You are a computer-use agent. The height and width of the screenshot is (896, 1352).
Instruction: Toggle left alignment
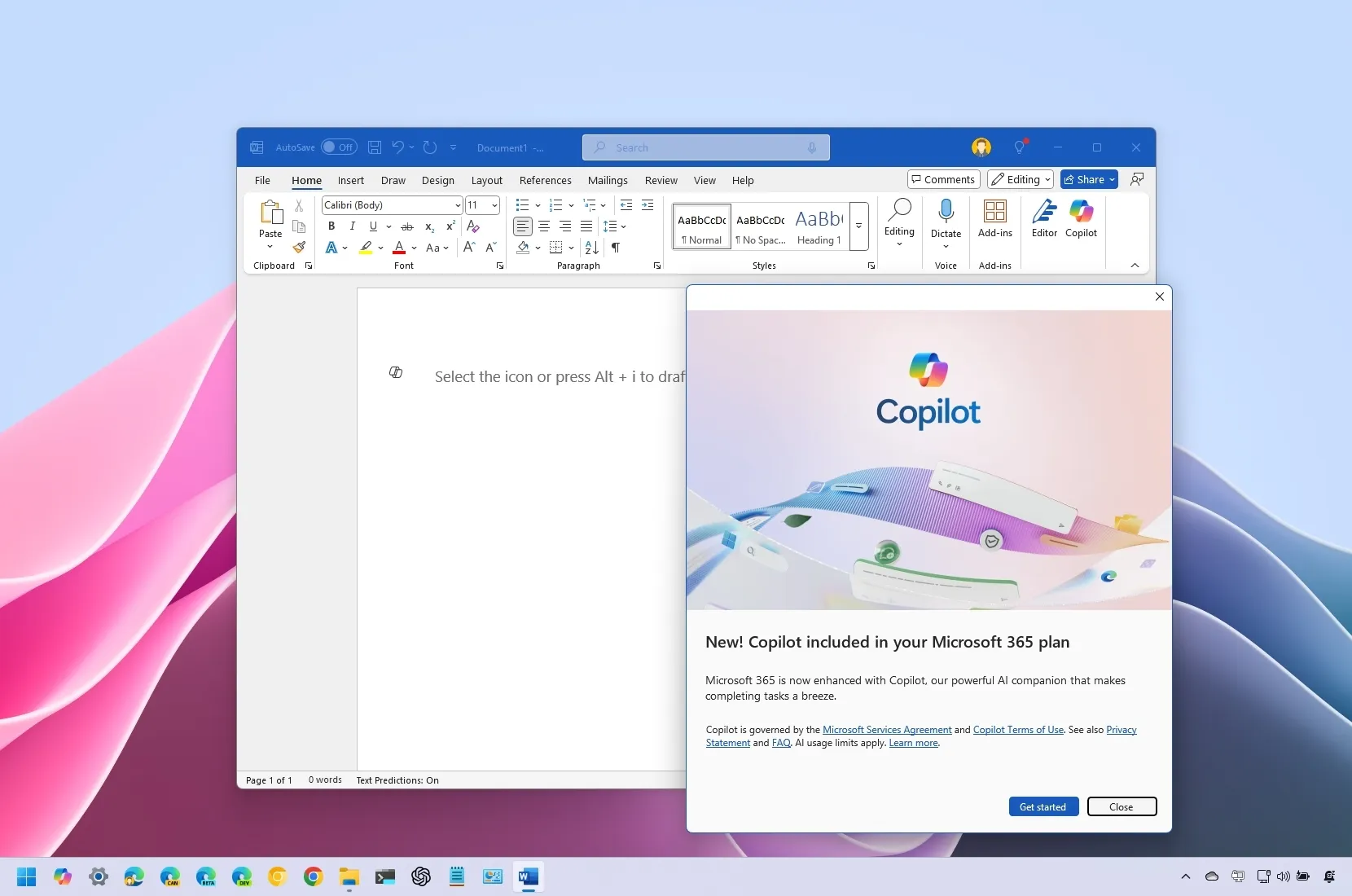coord(523,226)
